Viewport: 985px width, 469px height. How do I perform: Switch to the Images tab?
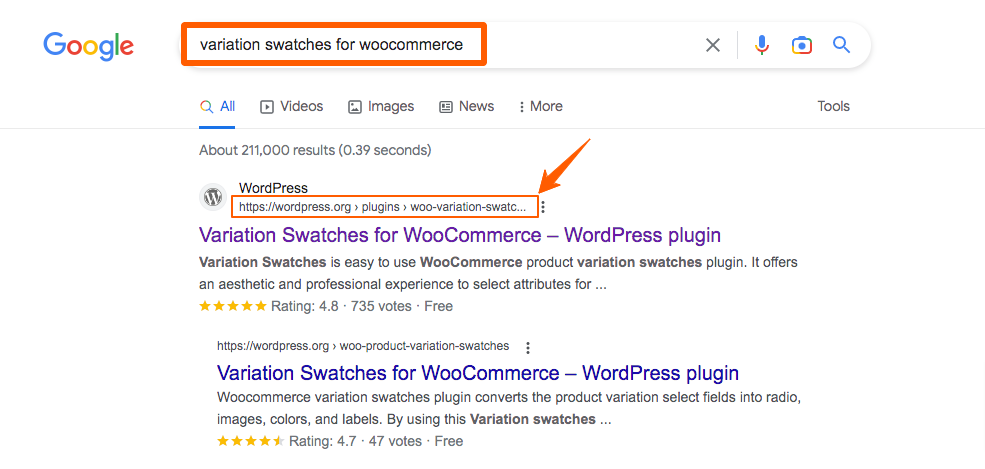point(381,107)
